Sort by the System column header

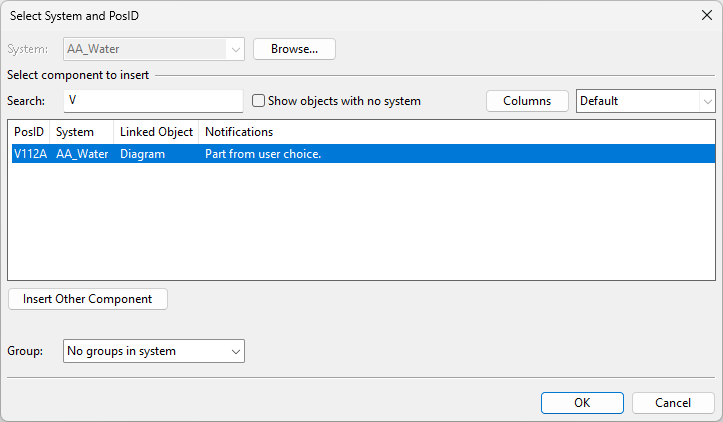[80, 132]
